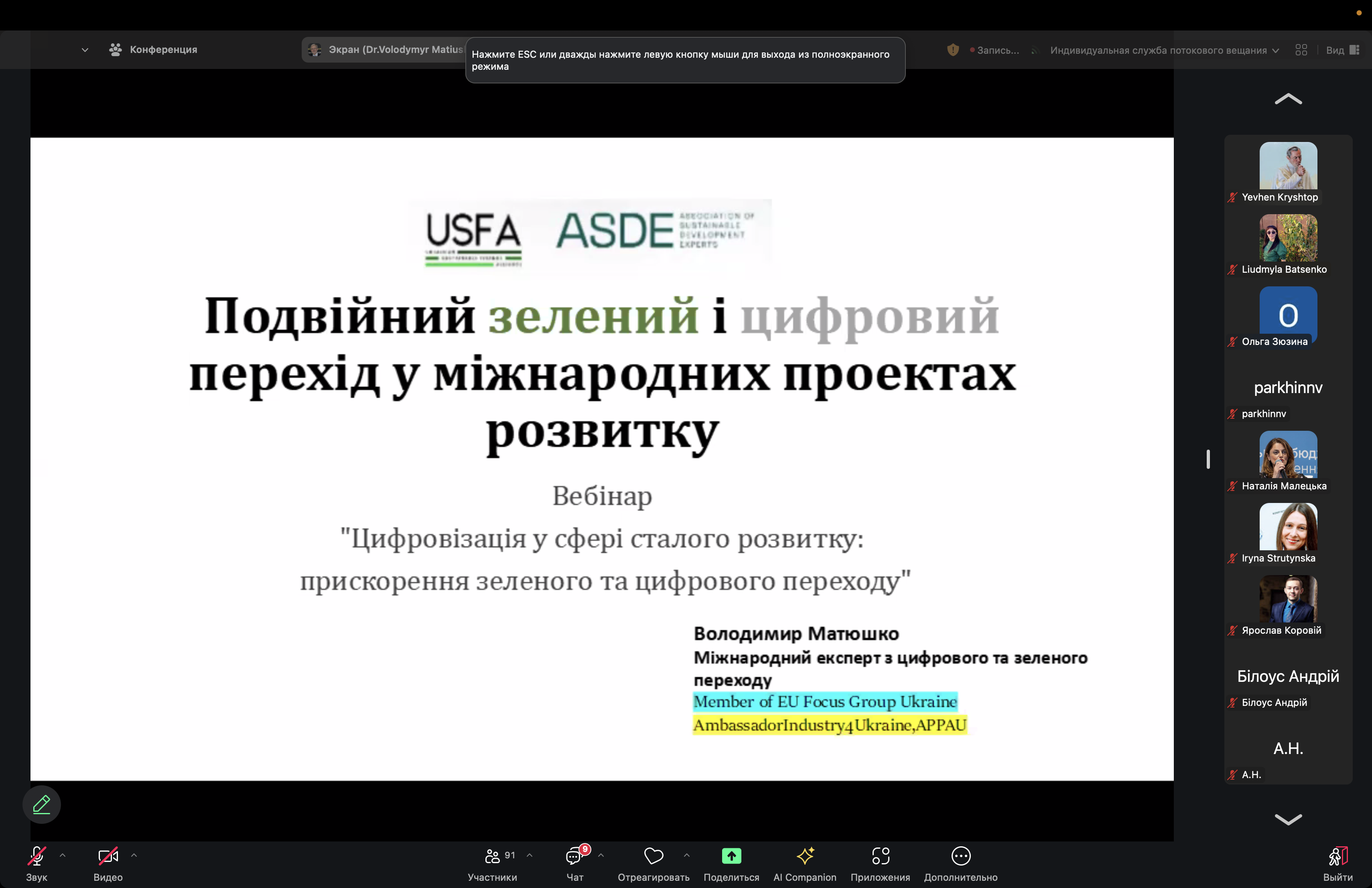Open the More options ellipsis icon
Screen dimensions: 1372x888
pyautogui.click(x=960, y=856)
